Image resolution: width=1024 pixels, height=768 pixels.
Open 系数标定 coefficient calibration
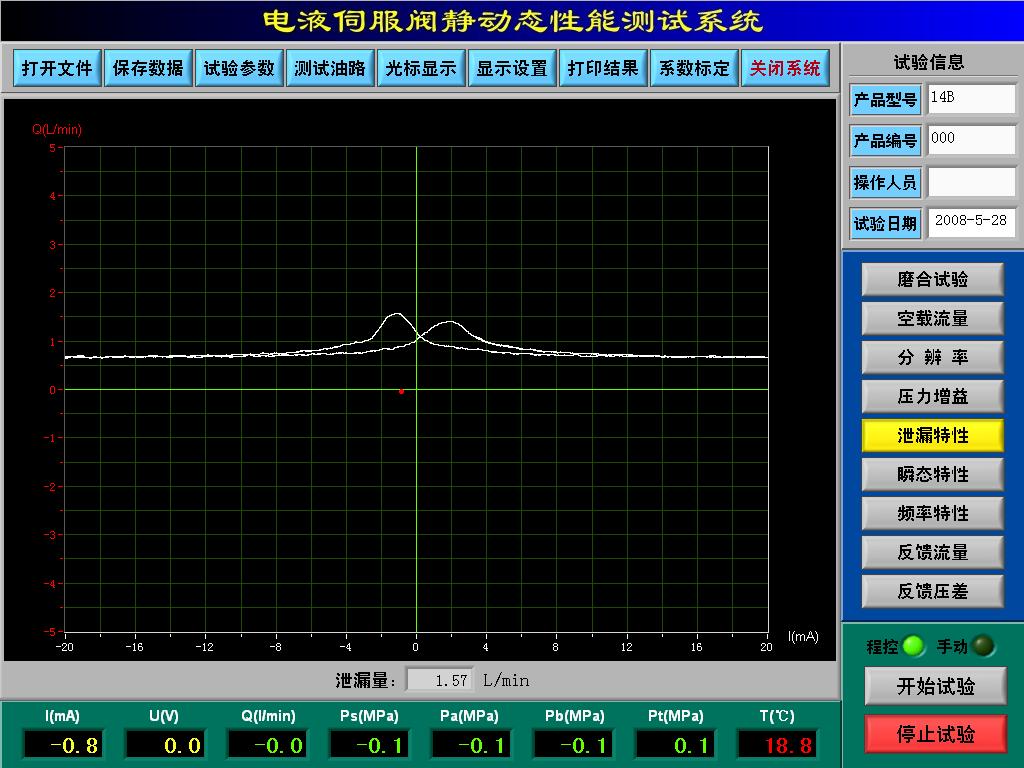pyautogui.click(x=694, y=68)
